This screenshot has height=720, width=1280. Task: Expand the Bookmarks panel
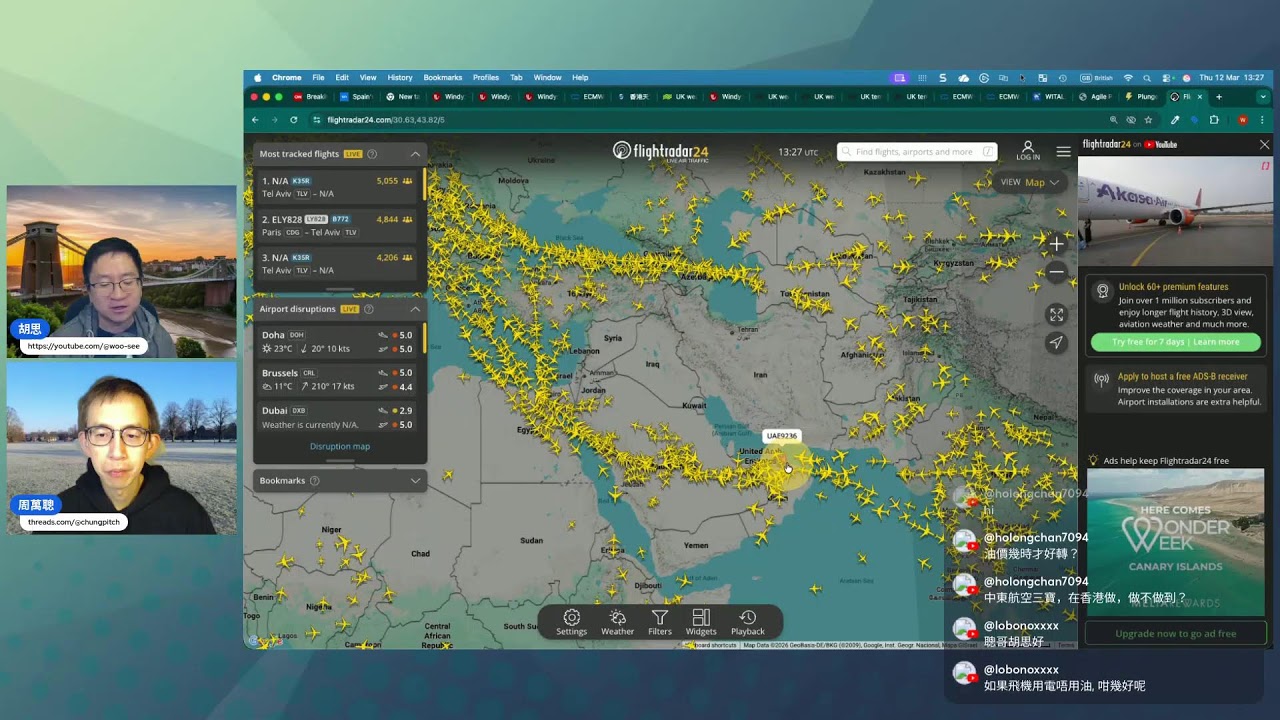415,481
